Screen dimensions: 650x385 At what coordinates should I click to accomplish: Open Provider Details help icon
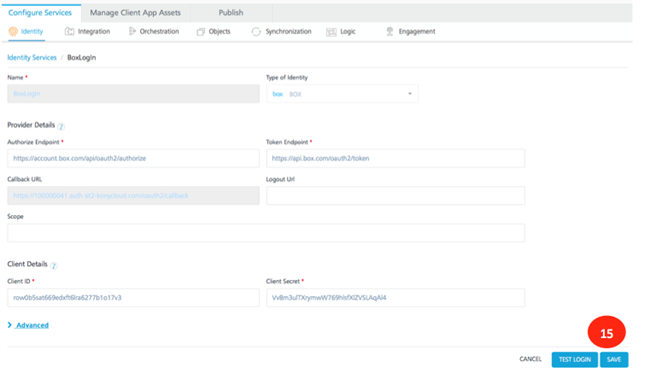(61, 126)
